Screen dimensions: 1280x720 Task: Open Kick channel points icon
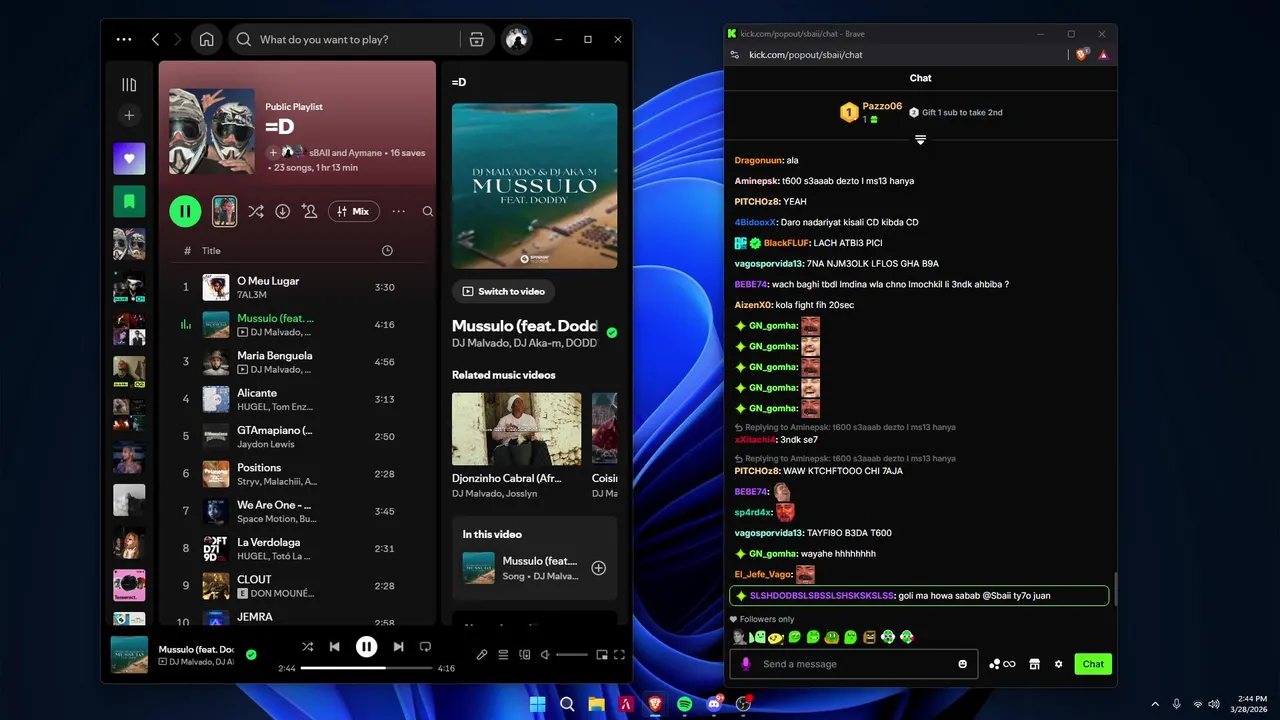(1002, 664)
